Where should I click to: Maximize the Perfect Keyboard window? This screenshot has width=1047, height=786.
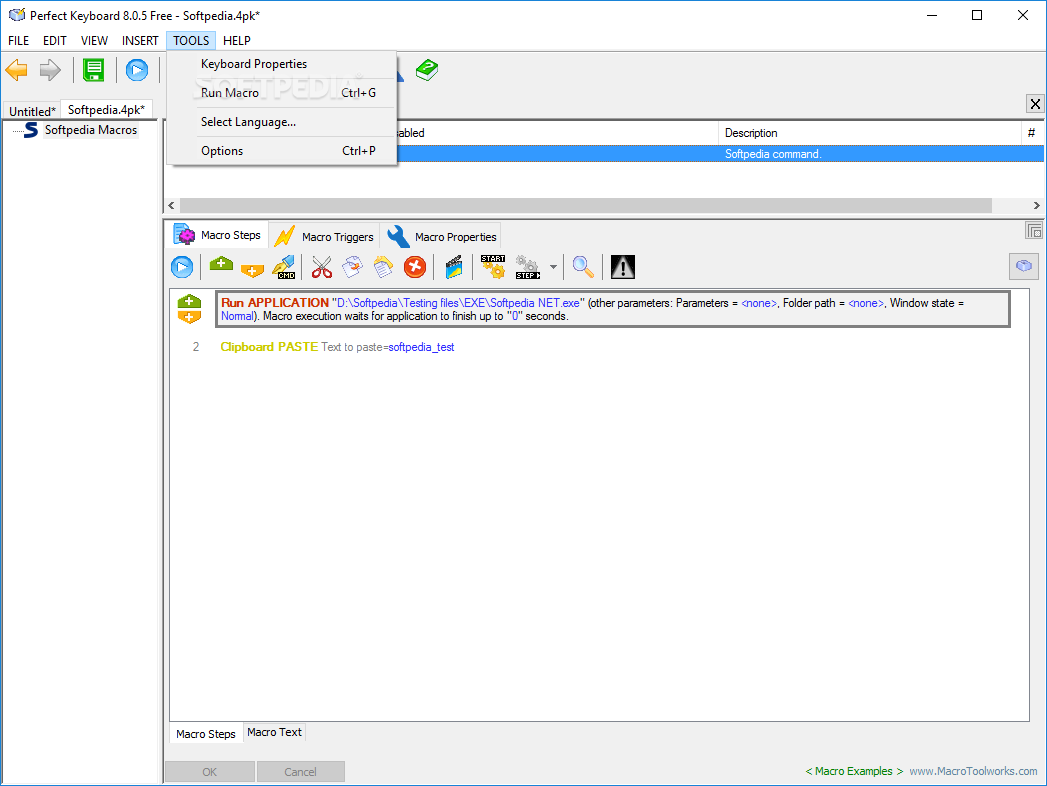tap(977, 15)
